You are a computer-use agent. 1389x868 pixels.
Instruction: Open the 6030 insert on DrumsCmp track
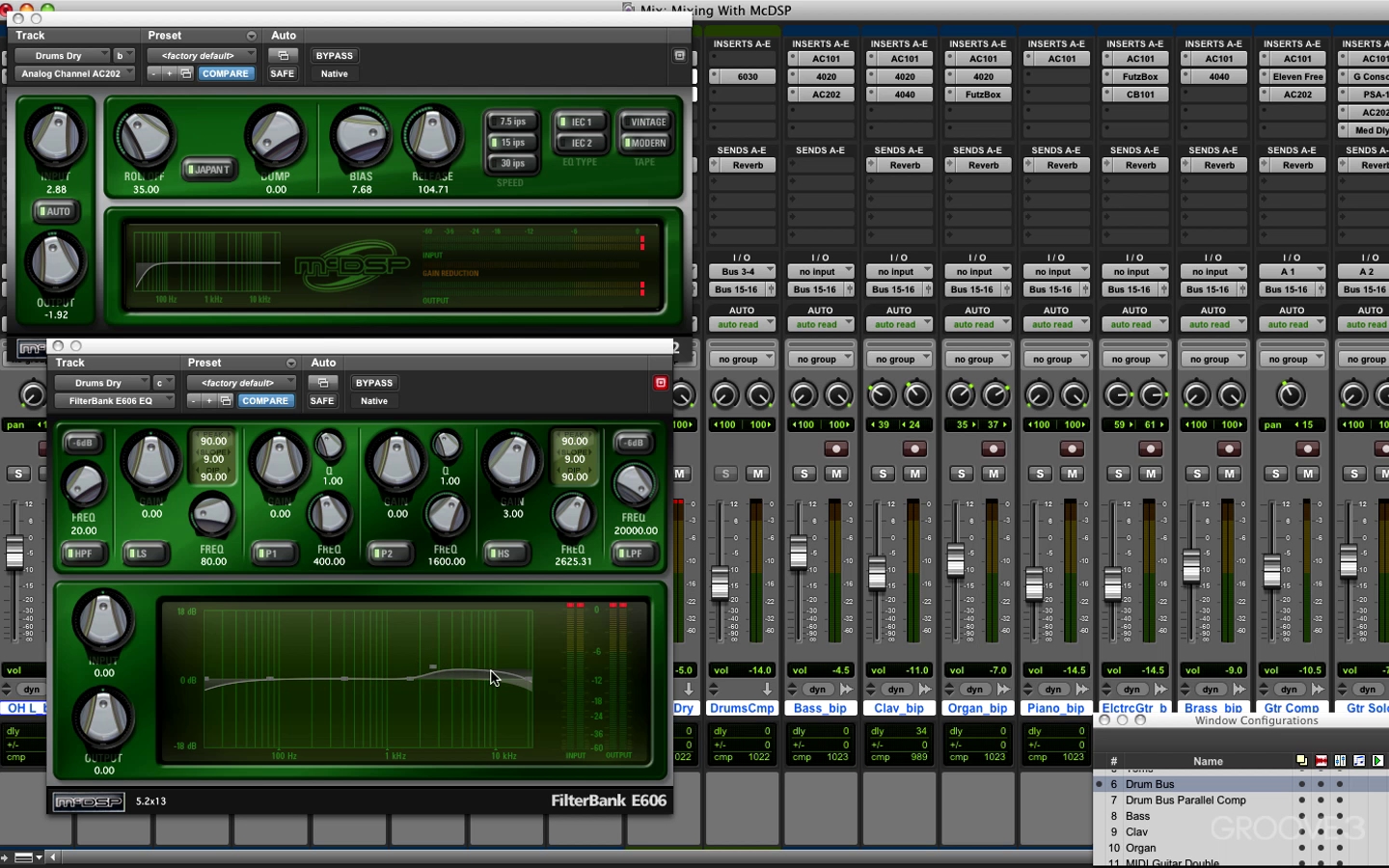tap(742, 76)
